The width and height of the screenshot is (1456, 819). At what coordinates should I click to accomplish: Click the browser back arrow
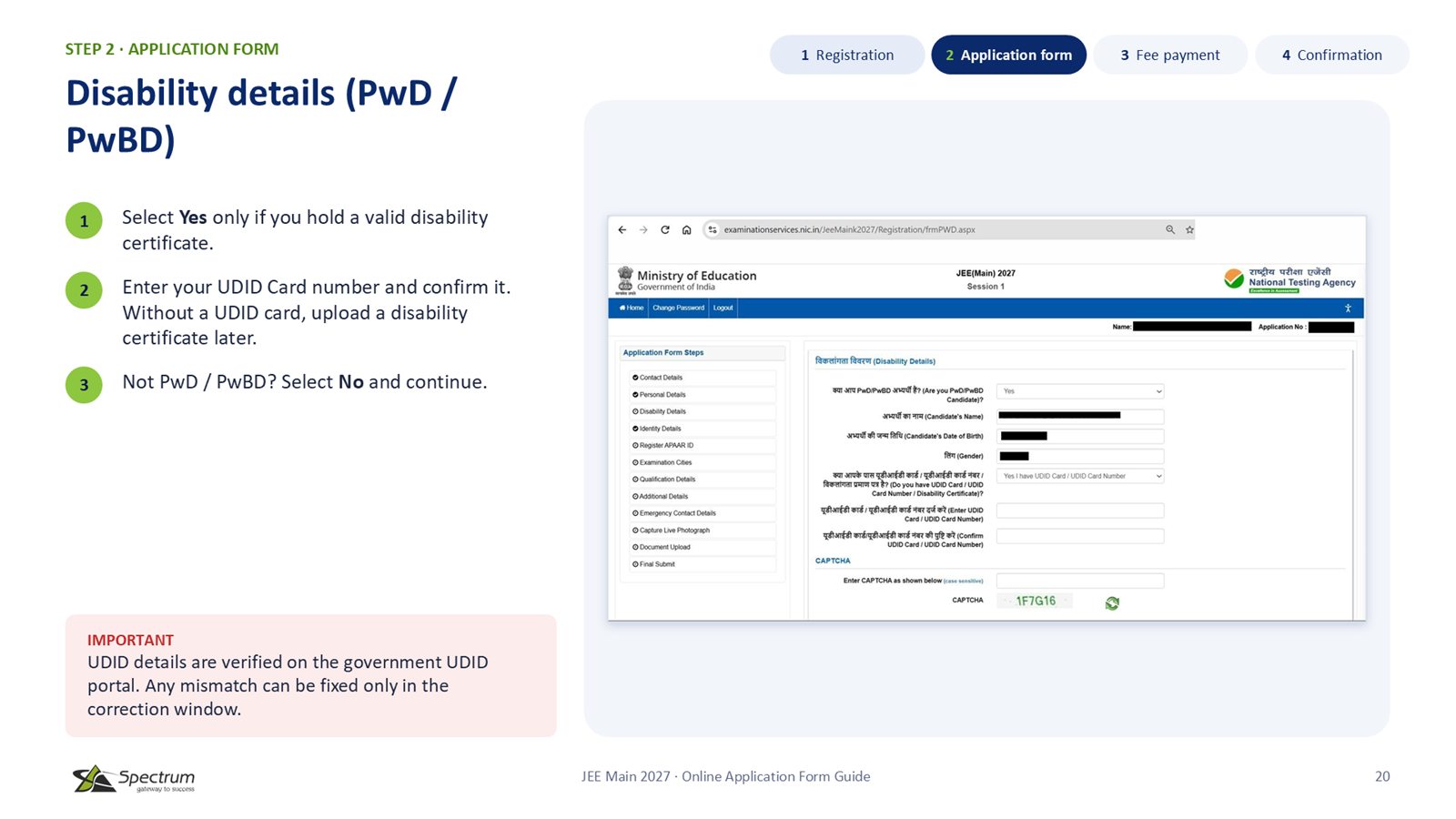pyautogui.click(x=622, y=230)
